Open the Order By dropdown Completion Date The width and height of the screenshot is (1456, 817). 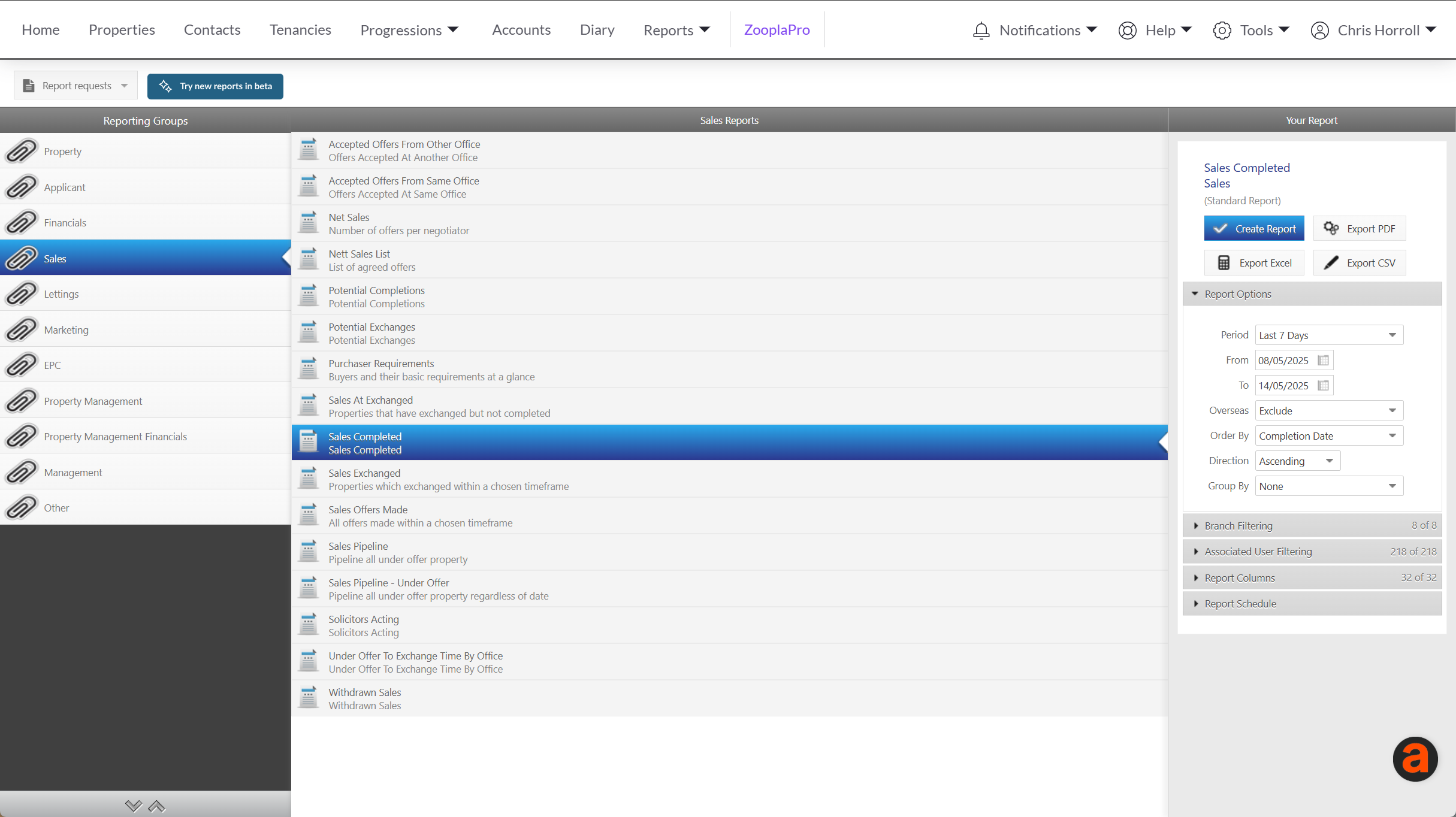click(x=1329, y=435)
